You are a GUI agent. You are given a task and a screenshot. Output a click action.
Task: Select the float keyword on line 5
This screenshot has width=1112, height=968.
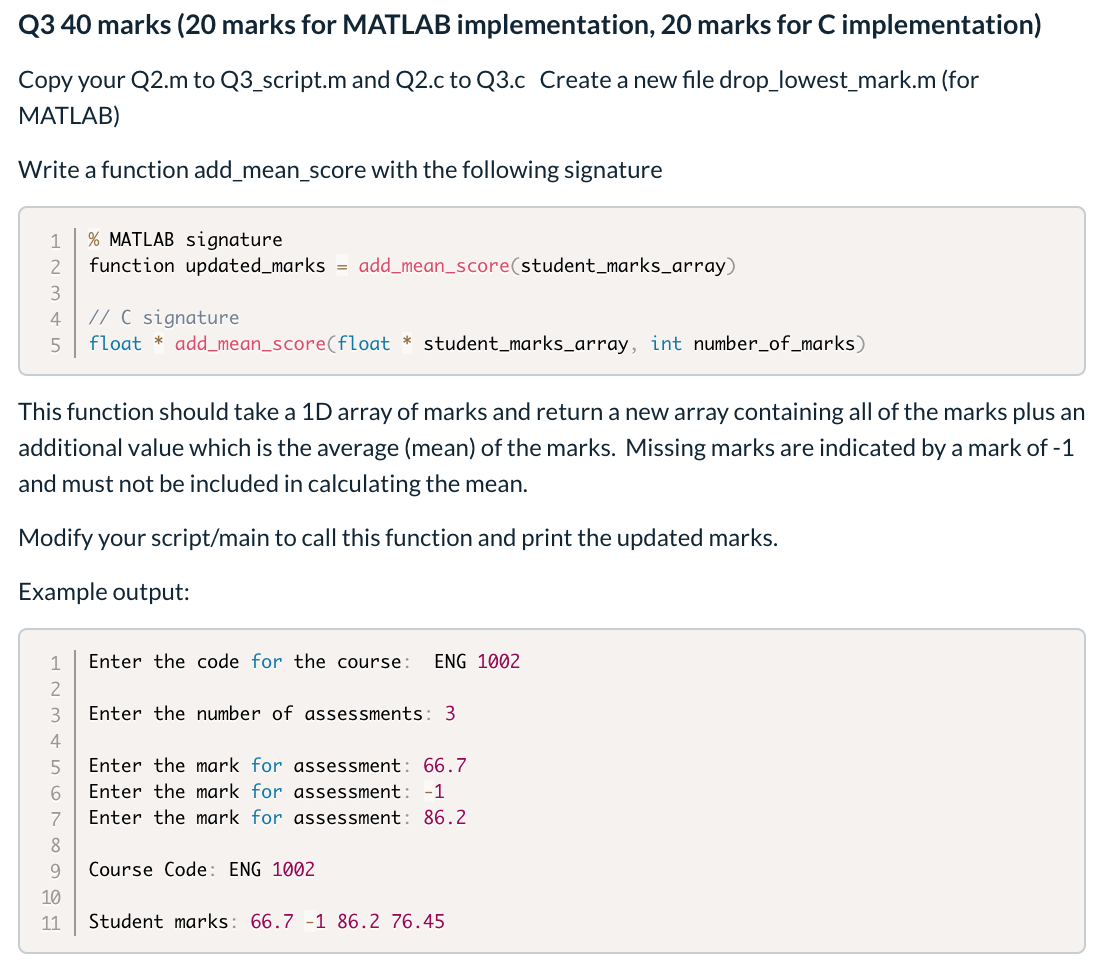point(114,343)
